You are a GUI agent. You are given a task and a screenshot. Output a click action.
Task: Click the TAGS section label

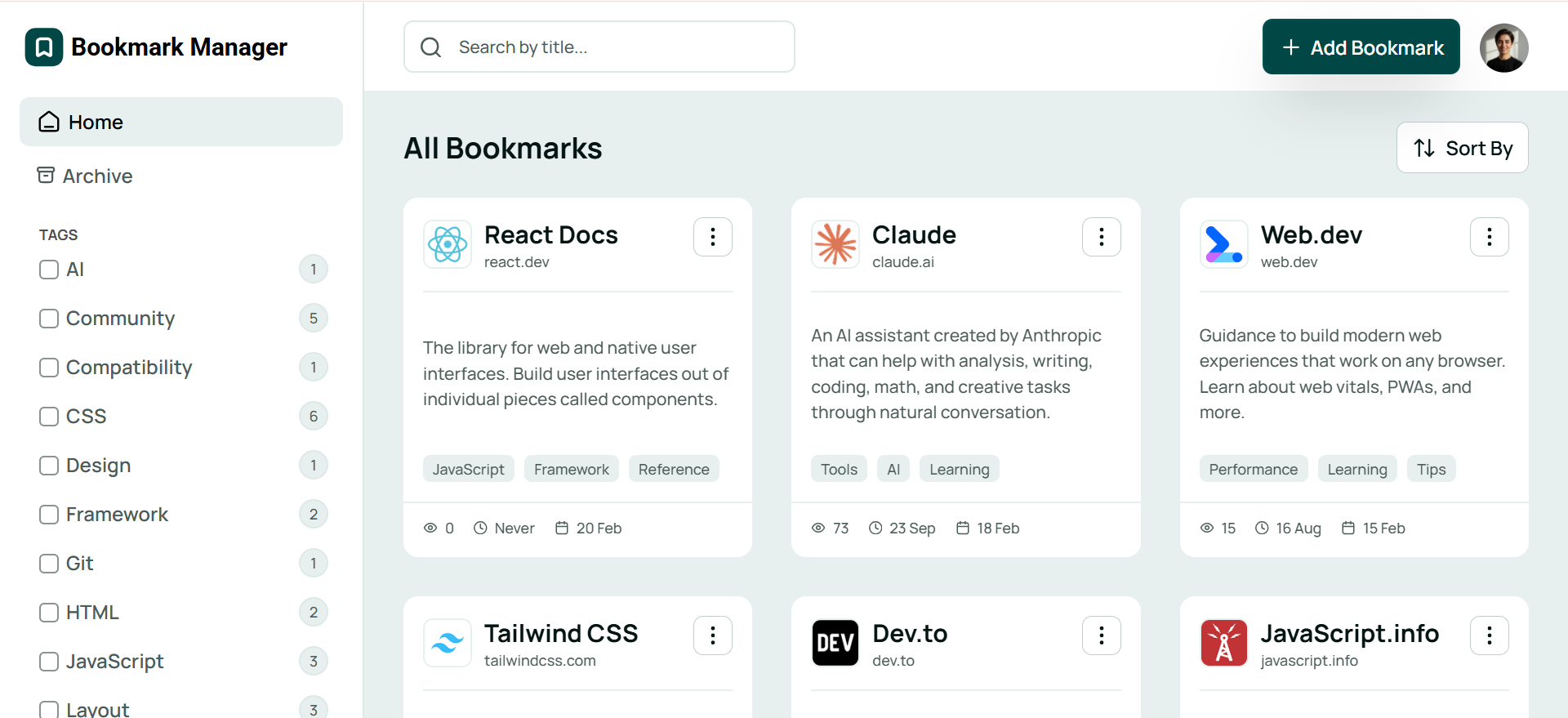[59, 235]
